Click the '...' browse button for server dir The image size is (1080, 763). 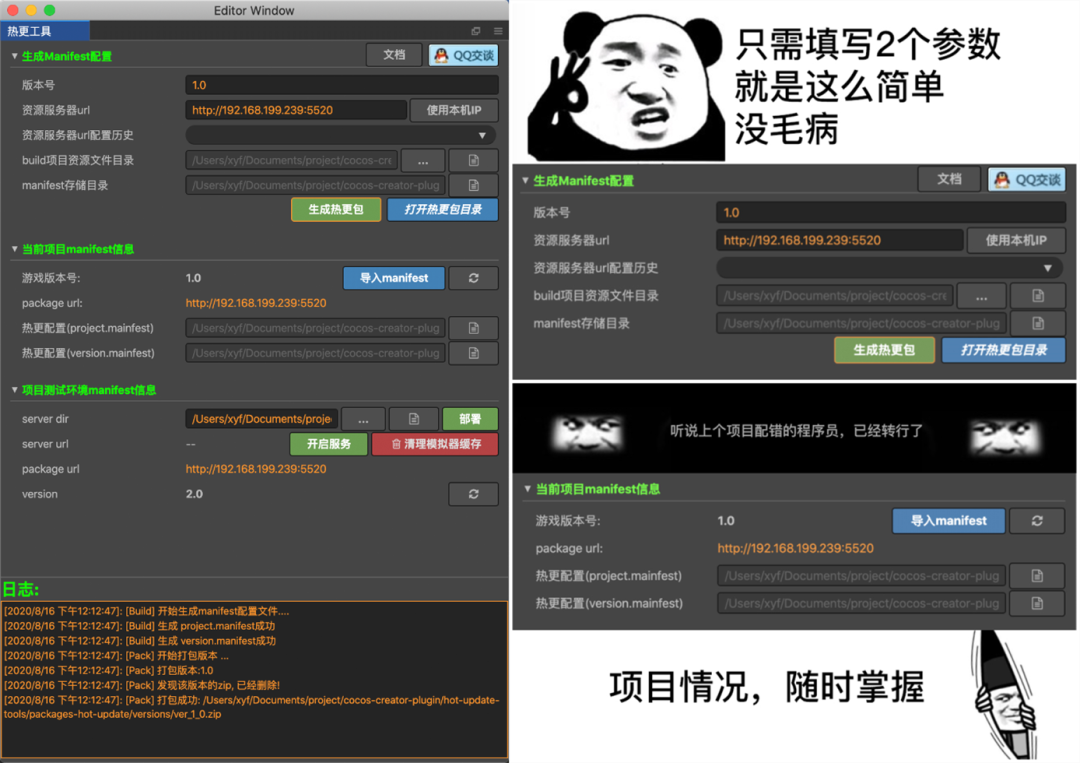363,419
